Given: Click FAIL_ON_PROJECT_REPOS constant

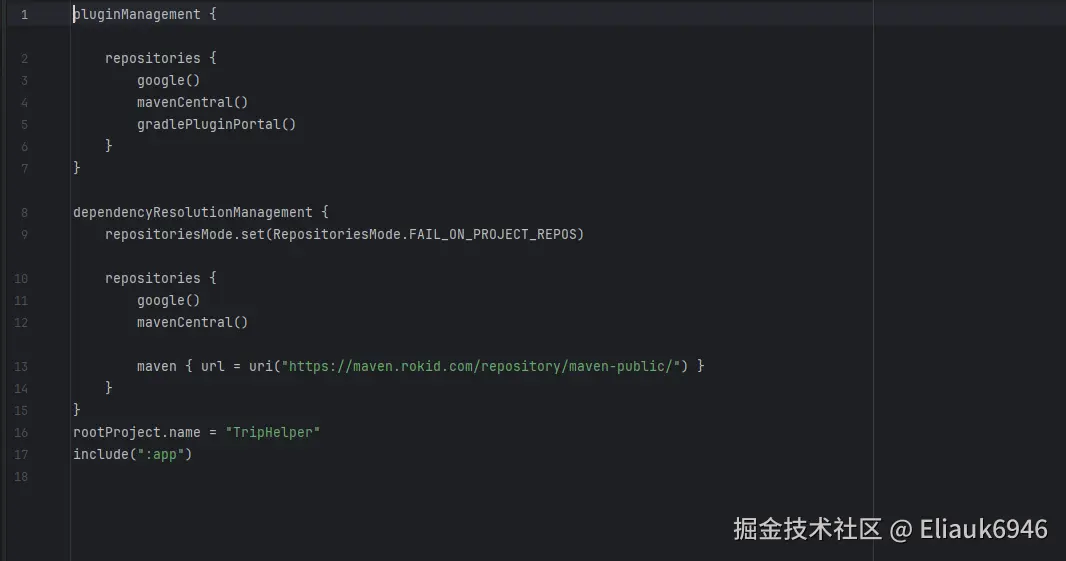Looking at the screenshot, I should point(495,234).
